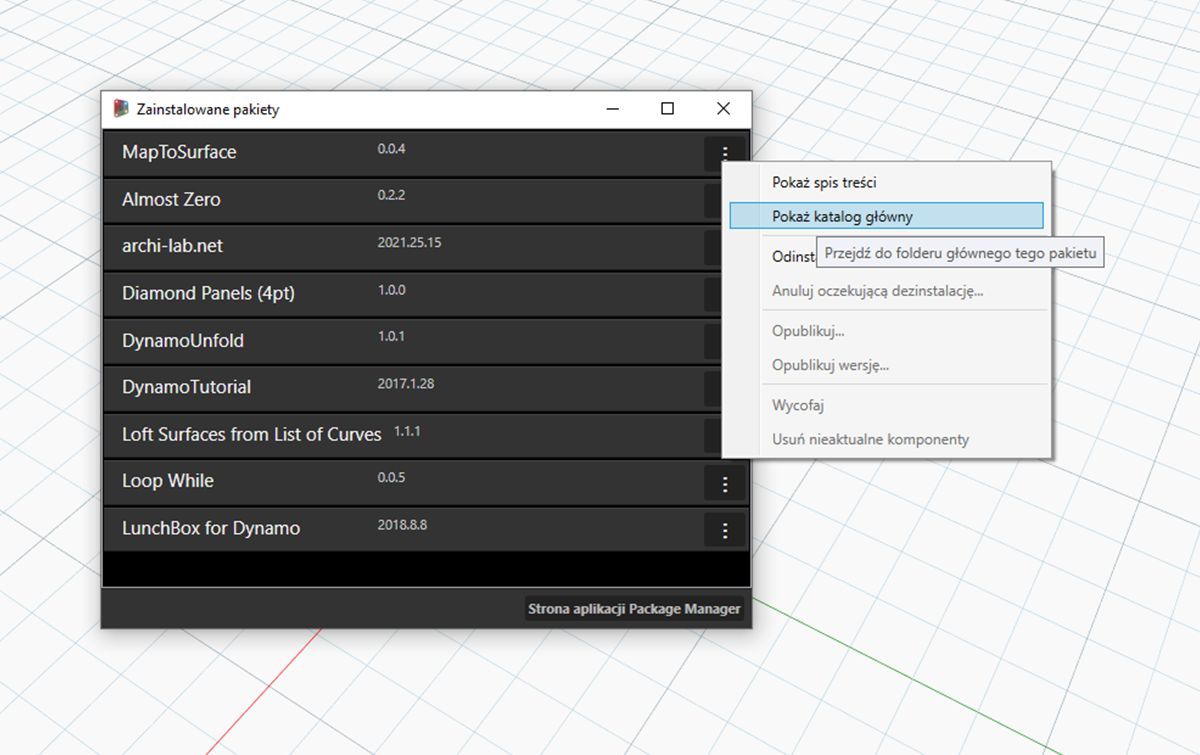Choose 'Pokaż spis treści' from the context menu
Image resolution: width=1200 pixels, height=755 pixels.
tap(886, 183)
